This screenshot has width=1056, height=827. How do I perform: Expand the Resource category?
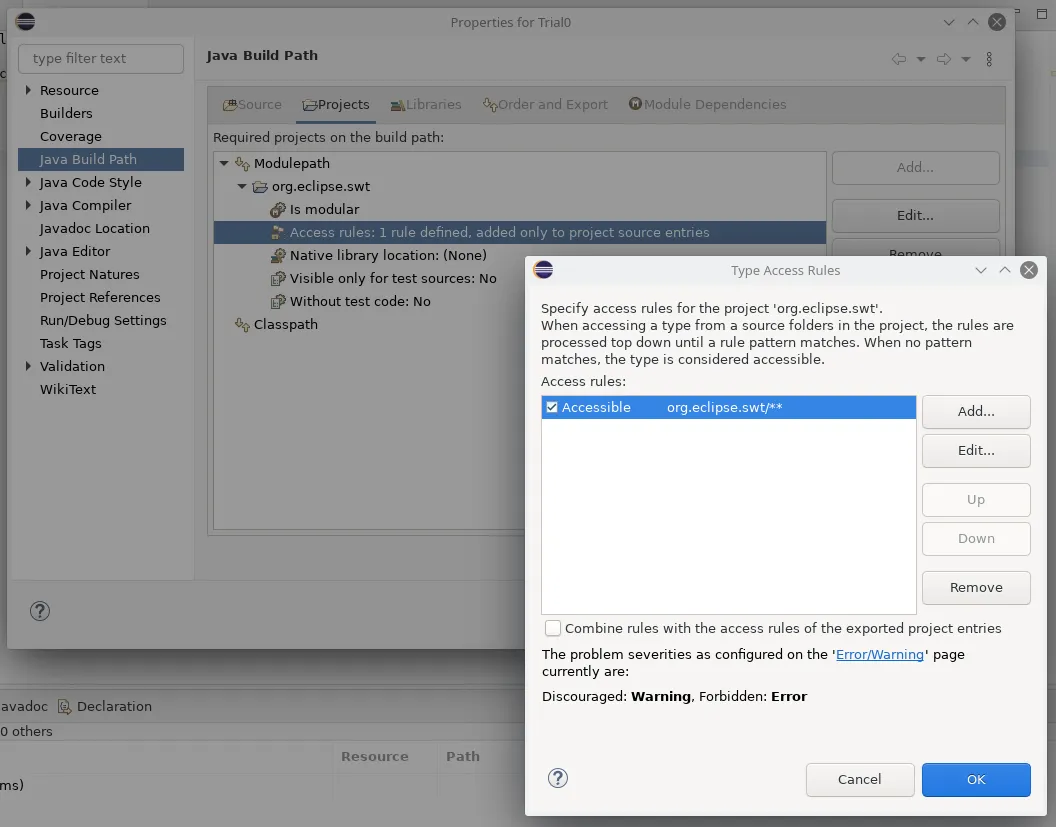point(28,90)
